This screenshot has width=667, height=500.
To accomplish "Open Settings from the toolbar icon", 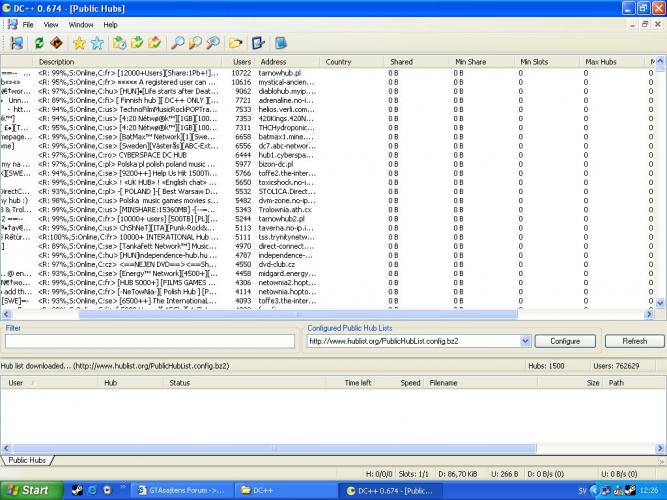I will (259, 43).
